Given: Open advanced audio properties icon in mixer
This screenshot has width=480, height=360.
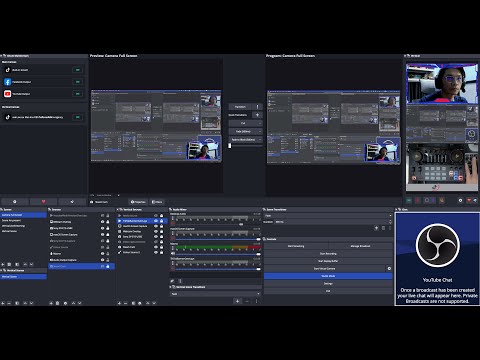Looking at the screenshot, I should tap(172, 281).
